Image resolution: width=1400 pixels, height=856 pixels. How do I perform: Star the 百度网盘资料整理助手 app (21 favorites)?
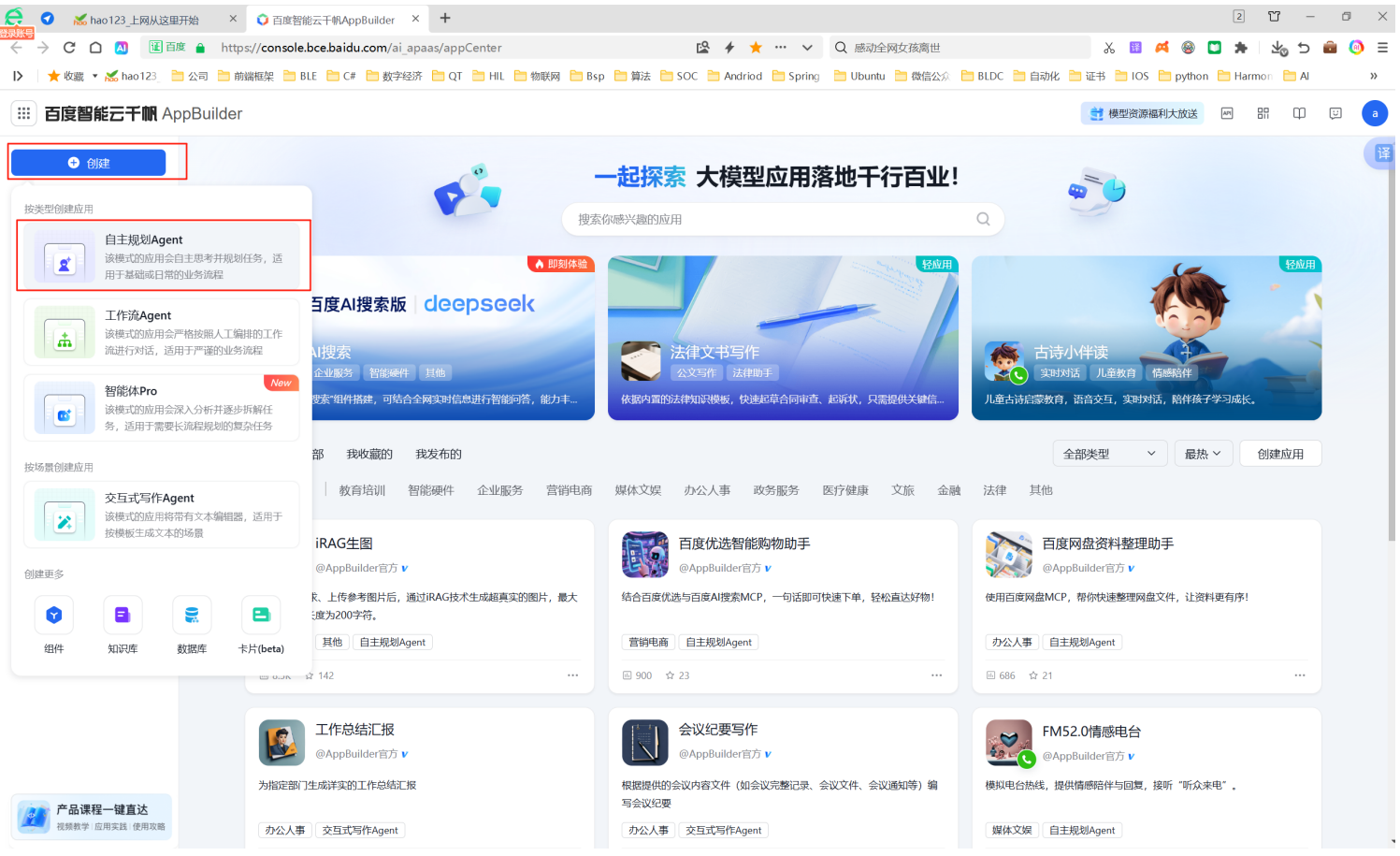coord(1033,675)
